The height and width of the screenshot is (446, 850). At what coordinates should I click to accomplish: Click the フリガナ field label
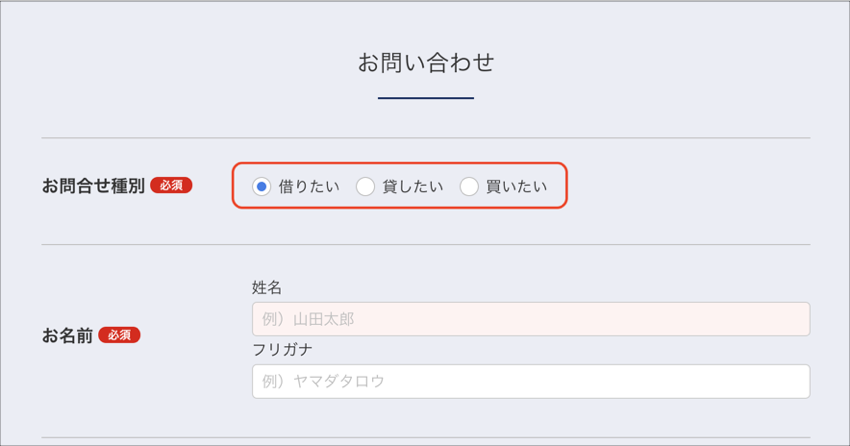tap(283, 350)
